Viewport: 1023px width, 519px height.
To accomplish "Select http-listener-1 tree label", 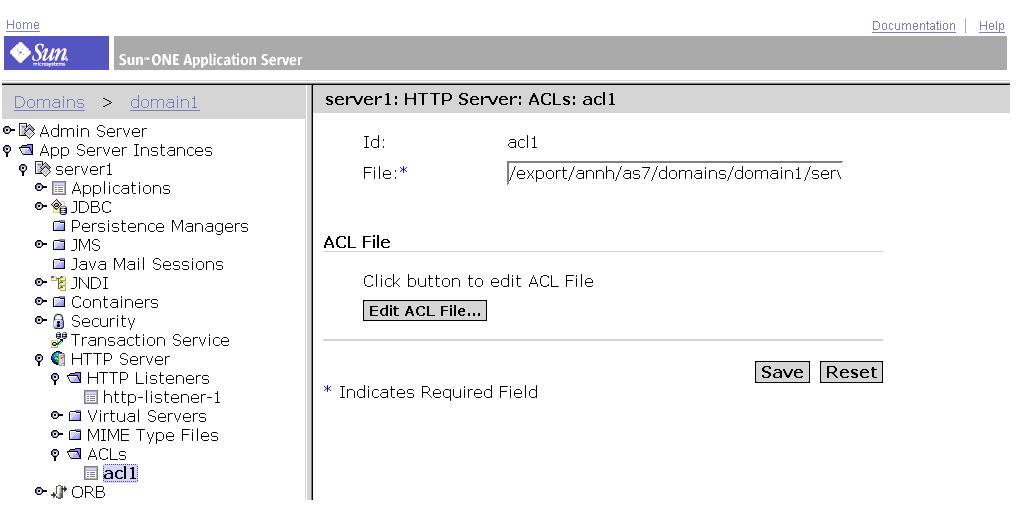I will pos(162,397).
